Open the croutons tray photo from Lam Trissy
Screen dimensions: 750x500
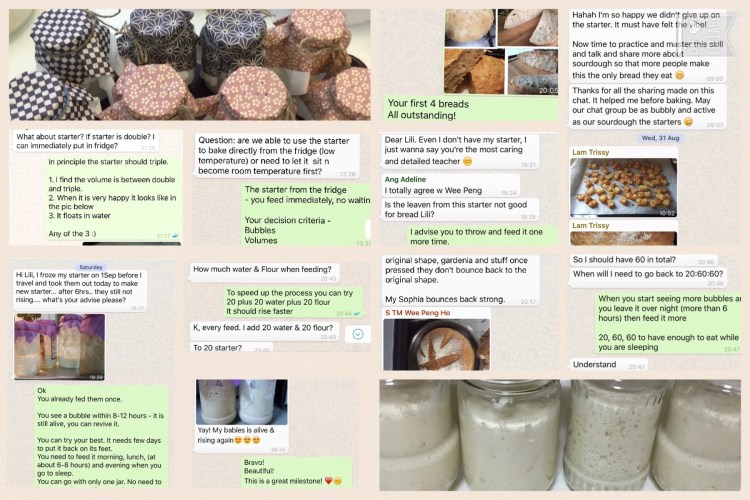(623, 188)
